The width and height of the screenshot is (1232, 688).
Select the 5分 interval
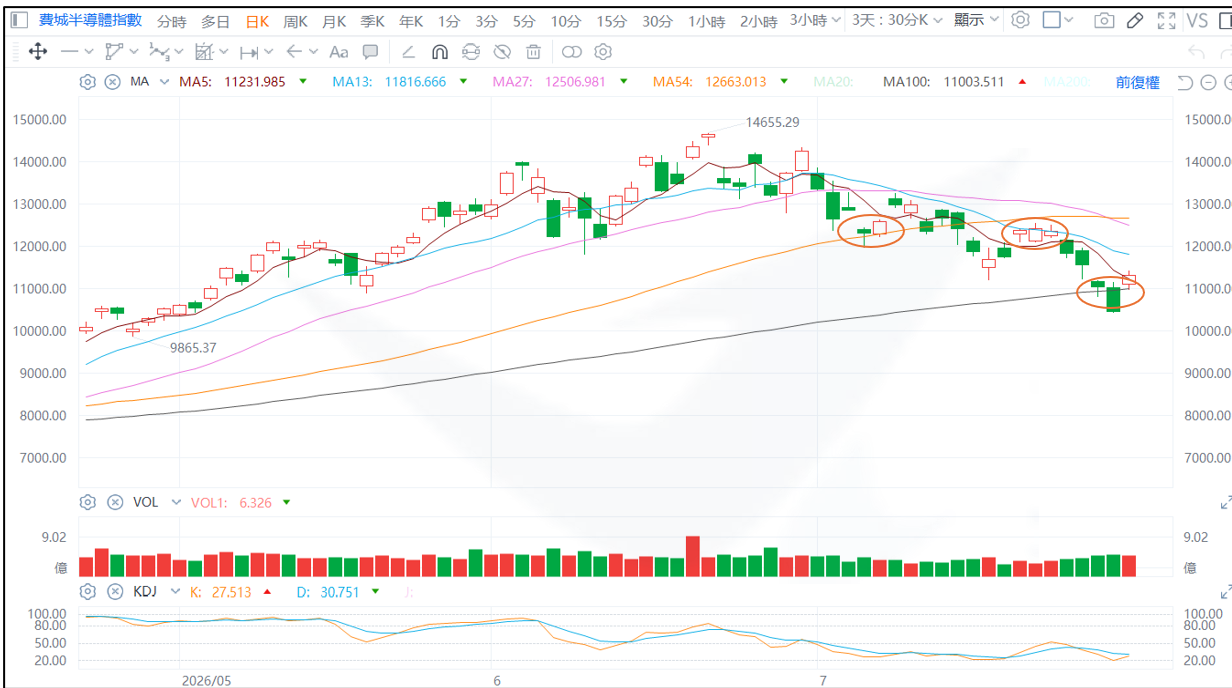524,21
